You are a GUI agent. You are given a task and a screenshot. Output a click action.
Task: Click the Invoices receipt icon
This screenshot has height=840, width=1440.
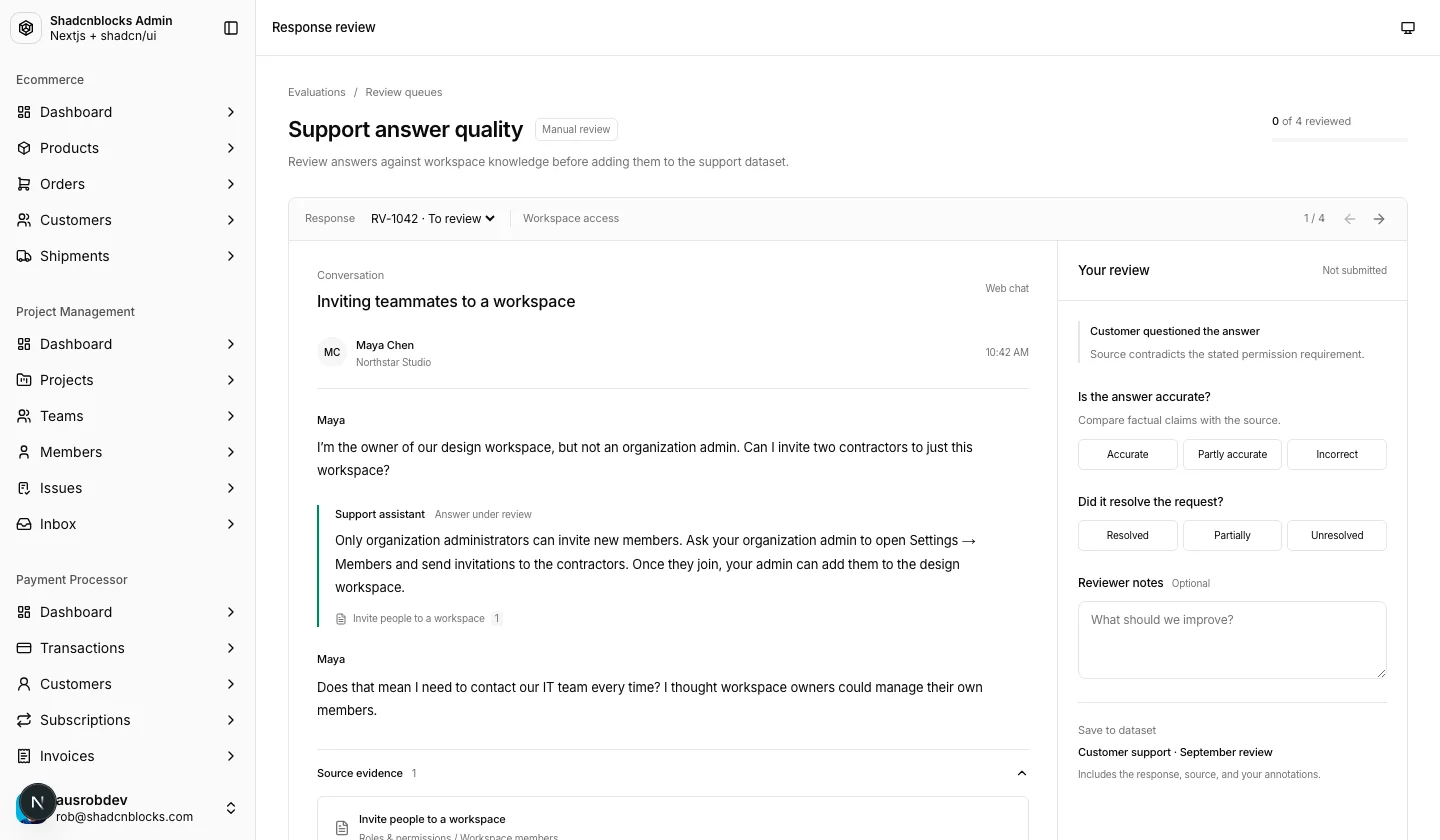24,756
